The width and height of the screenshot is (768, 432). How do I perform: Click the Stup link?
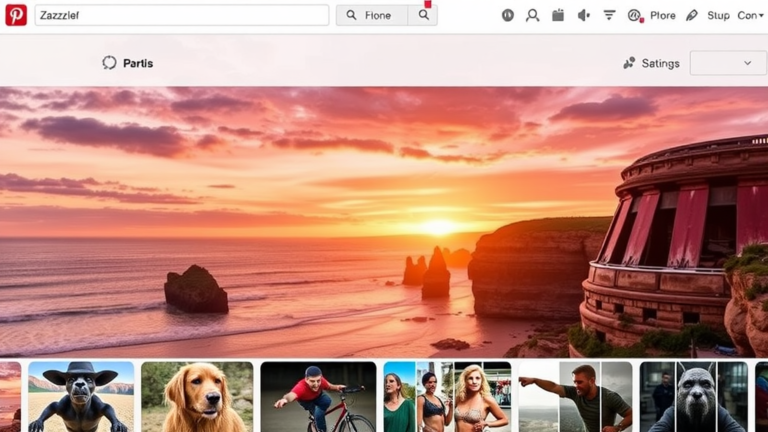click(x=718, y=15)
